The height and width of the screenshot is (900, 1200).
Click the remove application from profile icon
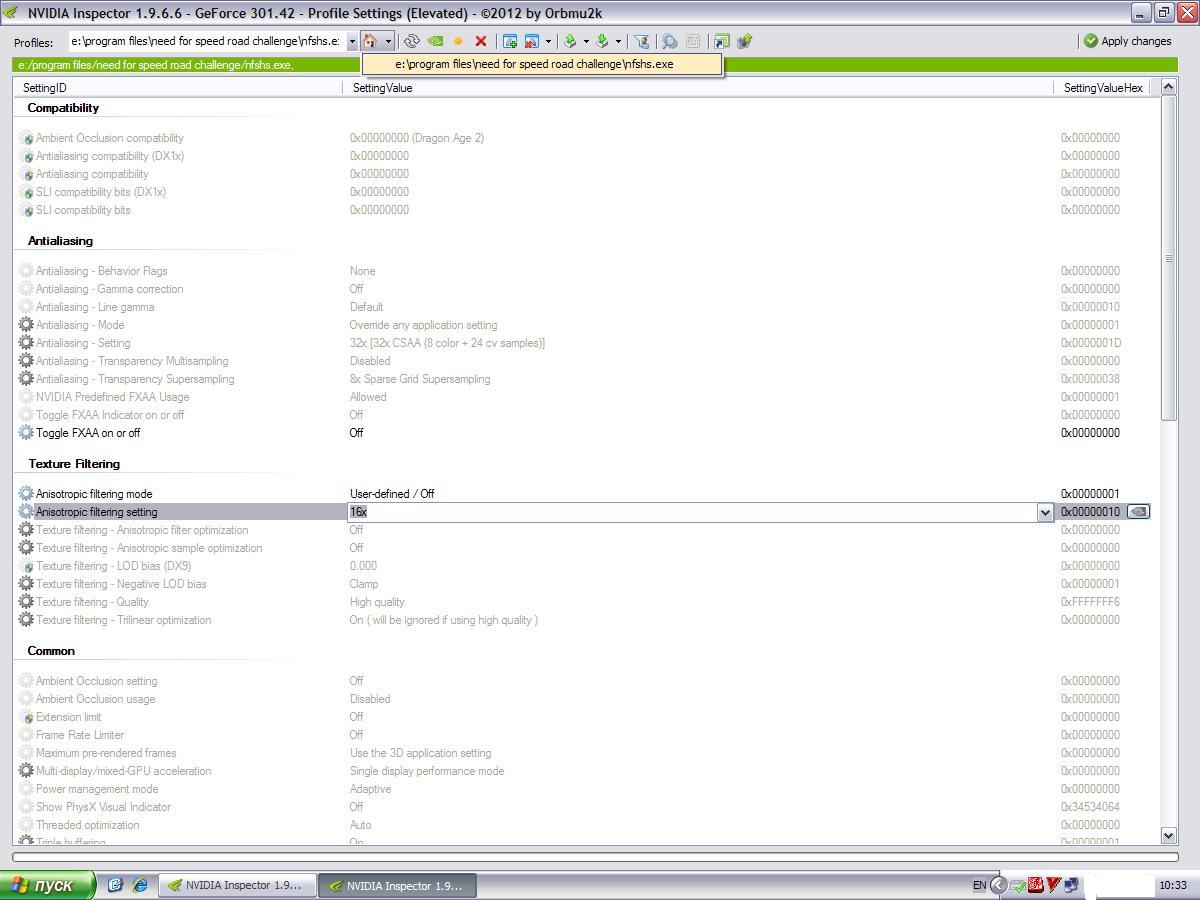click(x=532, y=41)
